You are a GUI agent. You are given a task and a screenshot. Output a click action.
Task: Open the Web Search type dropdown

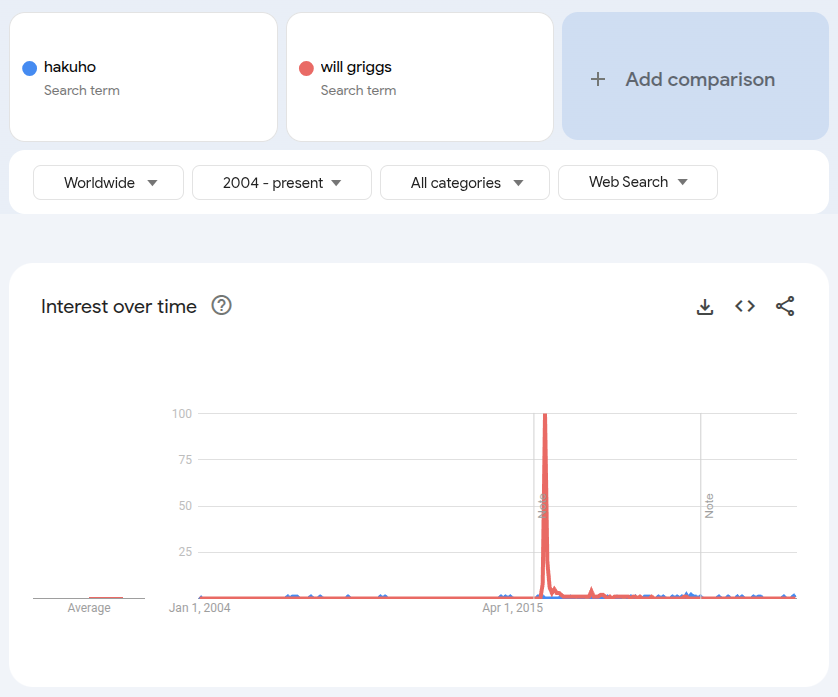638,182
